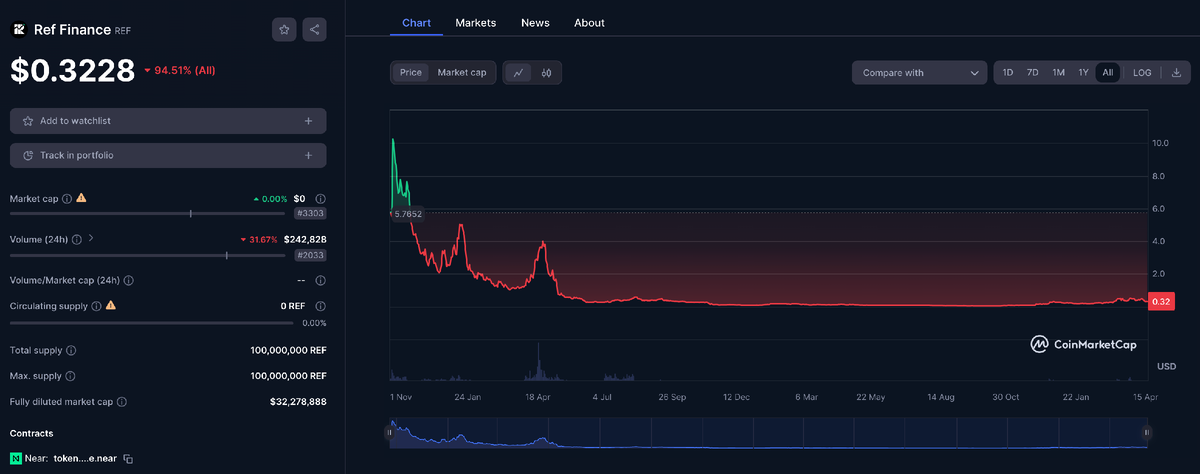Click the USD currency label under the chart

click(1166, 366)
